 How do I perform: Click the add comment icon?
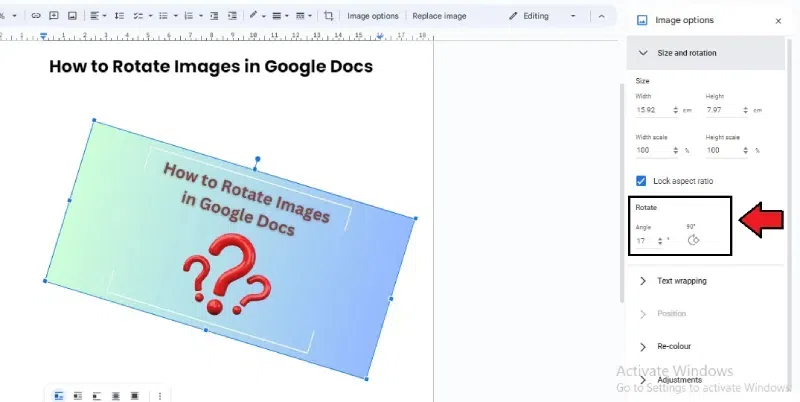click(x=53, y=16)
